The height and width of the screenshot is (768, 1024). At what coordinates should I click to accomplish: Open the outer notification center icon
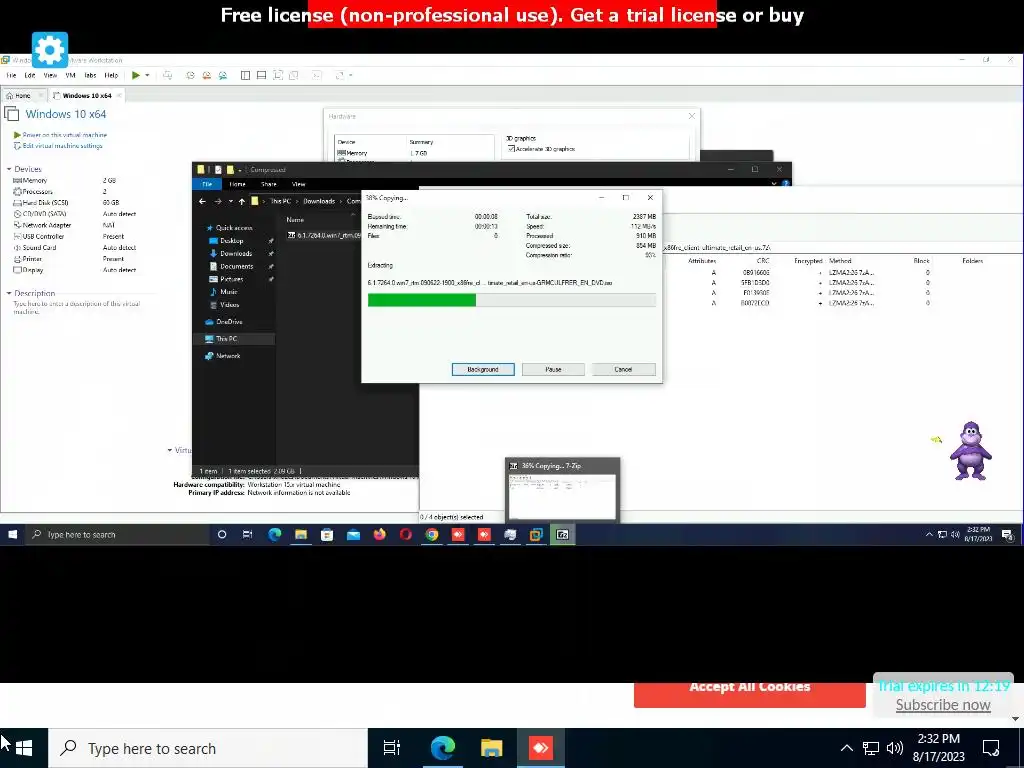tap(991, 748)
